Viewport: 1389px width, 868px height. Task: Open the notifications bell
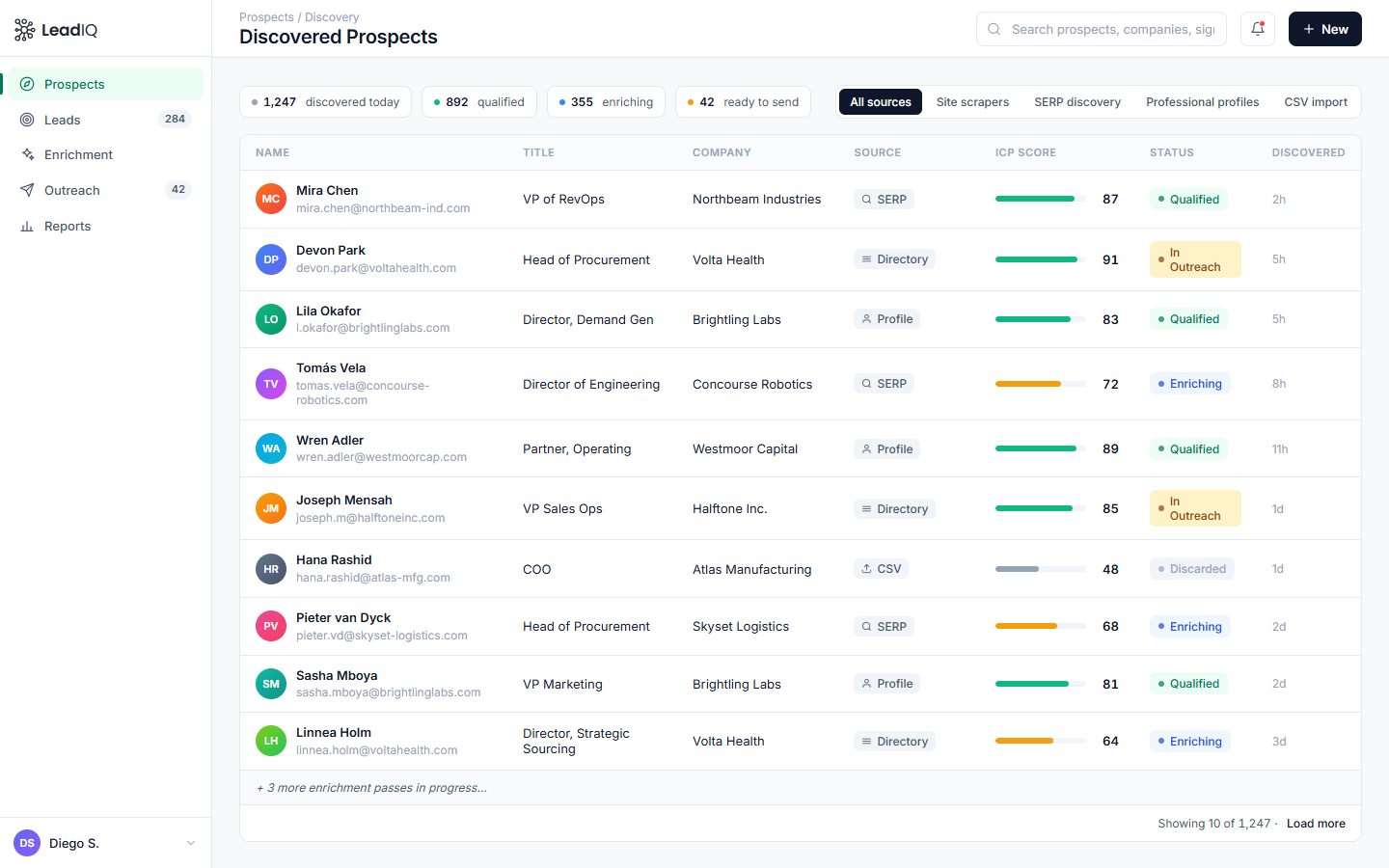point(1258,29)
